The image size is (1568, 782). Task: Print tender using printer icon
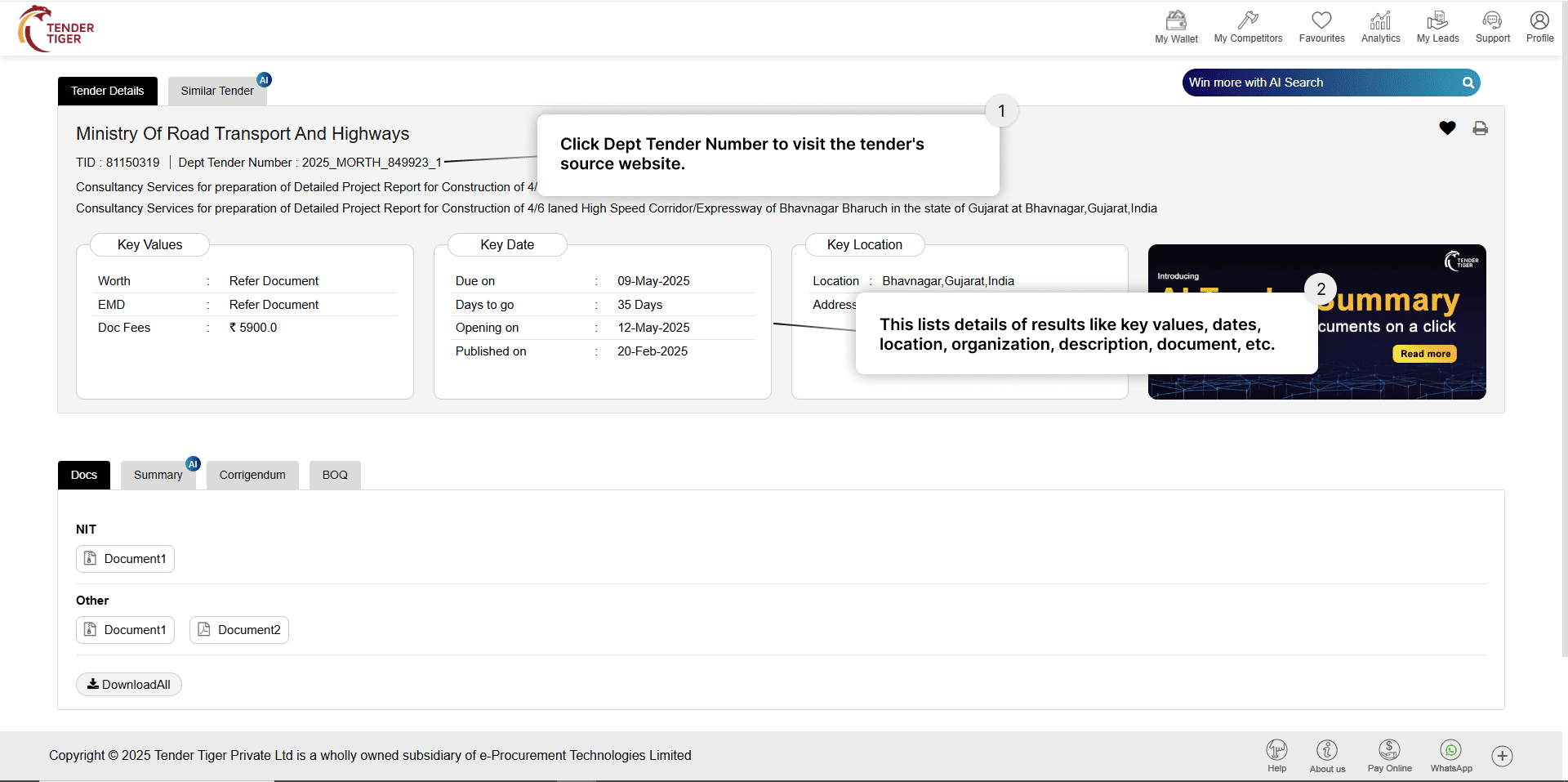pos(1480,128)
